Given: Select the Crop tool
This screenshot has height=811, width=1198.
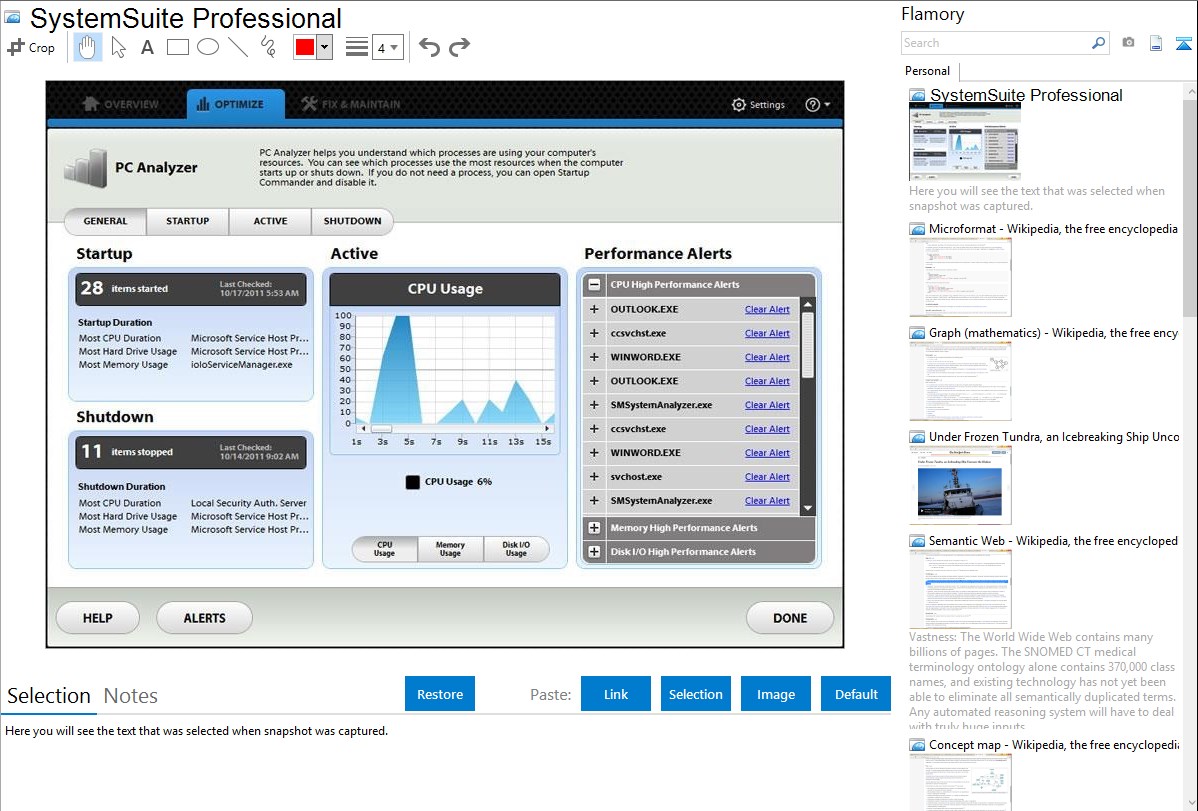Looking at the screenshot, I should [31, 47].
